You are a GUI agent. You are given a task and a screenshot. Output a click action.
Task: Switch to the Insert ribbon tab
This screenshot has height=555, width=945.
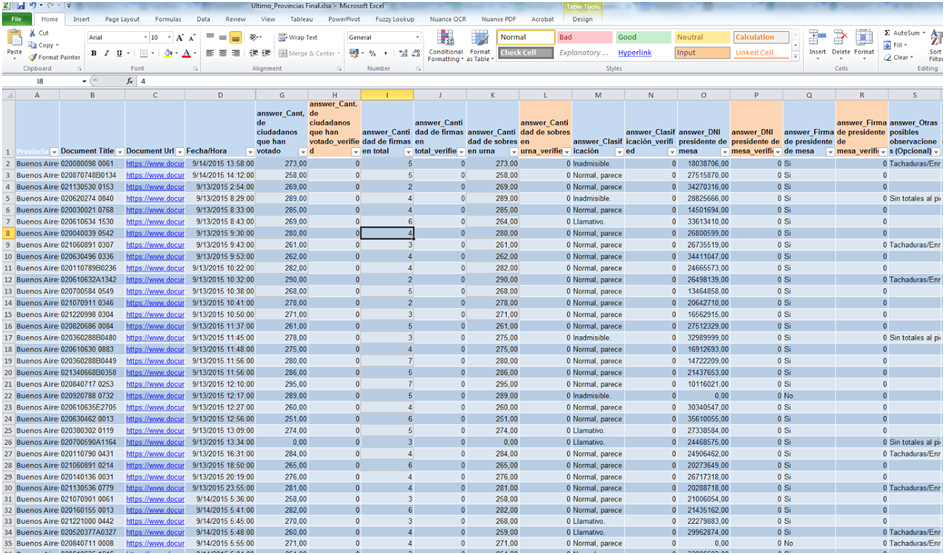coord(81,19)
